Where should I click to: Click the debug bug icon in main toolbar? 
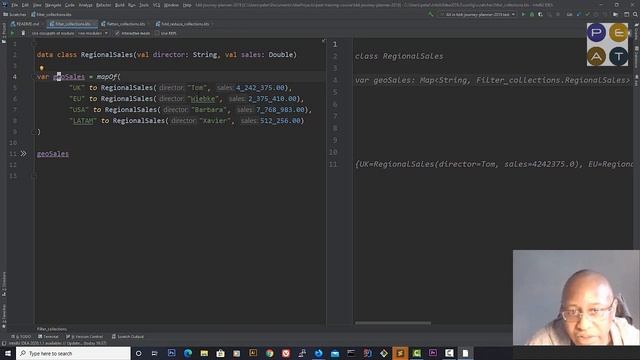tap(532, 14)
